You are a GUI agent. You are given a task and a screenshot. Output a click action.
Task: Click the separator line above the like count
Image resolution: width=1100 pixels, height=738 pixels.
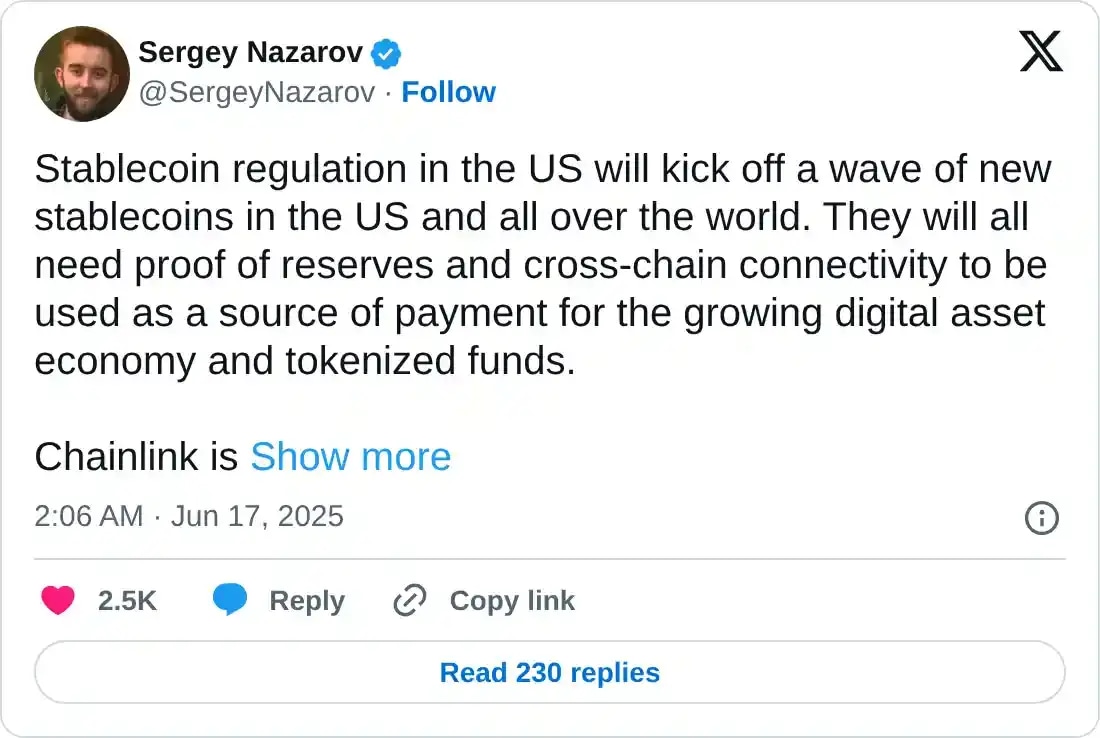[x=550, y=559]
